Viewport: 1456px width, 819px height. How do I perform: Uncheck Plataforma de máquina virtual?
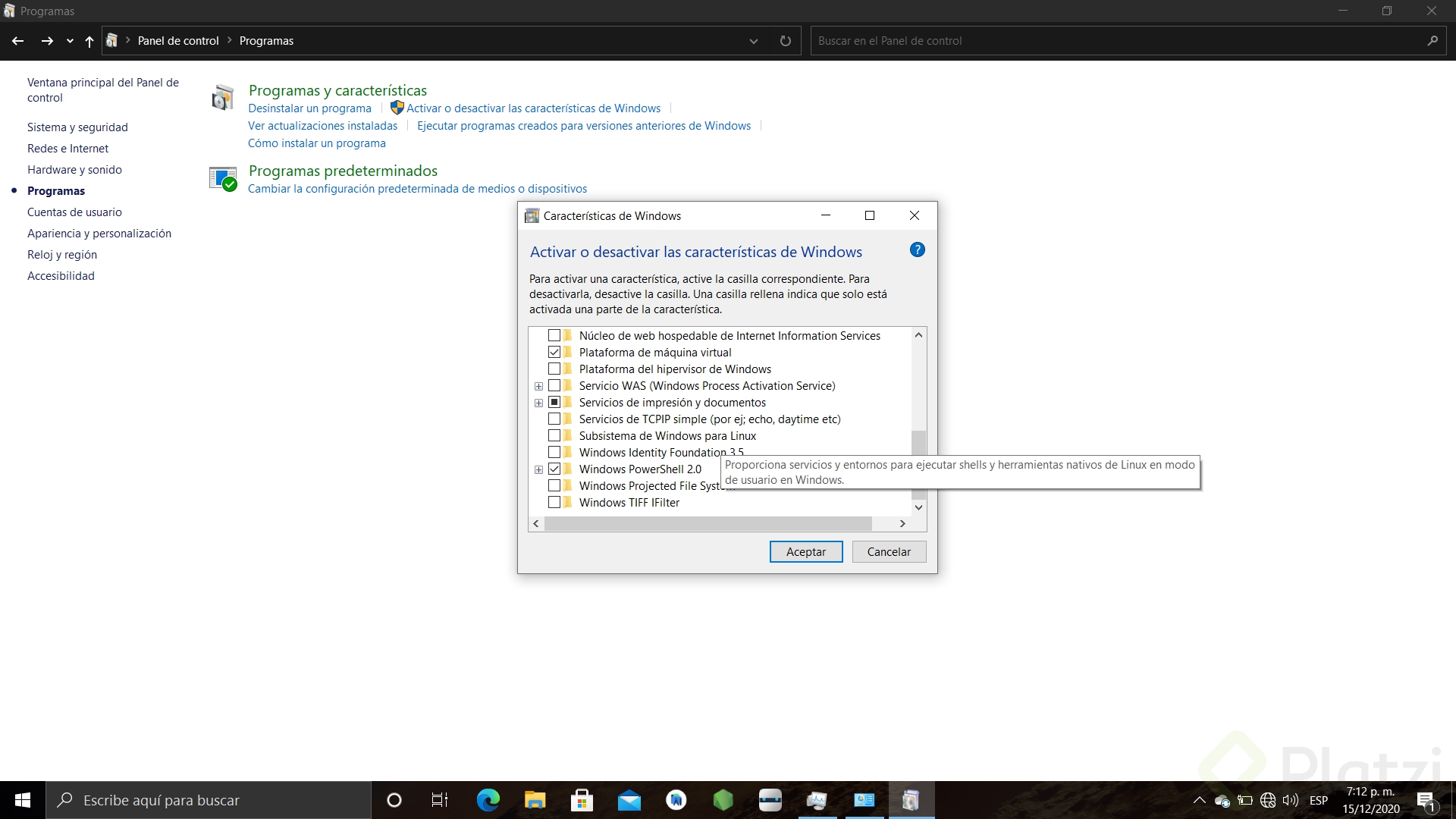[x=554, y=353]
